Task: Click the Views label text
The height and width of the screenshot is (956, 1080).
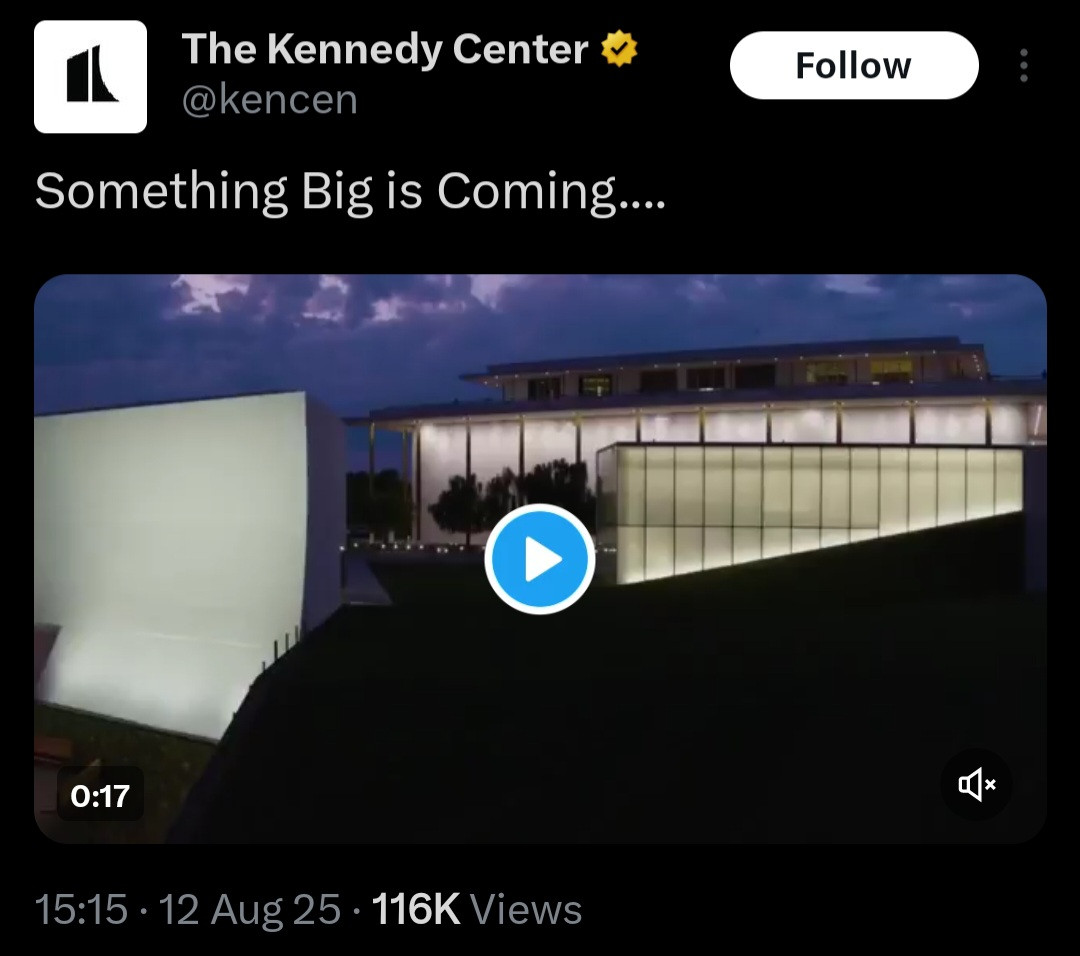Action: pyautogui.click(x=526, y=909)
